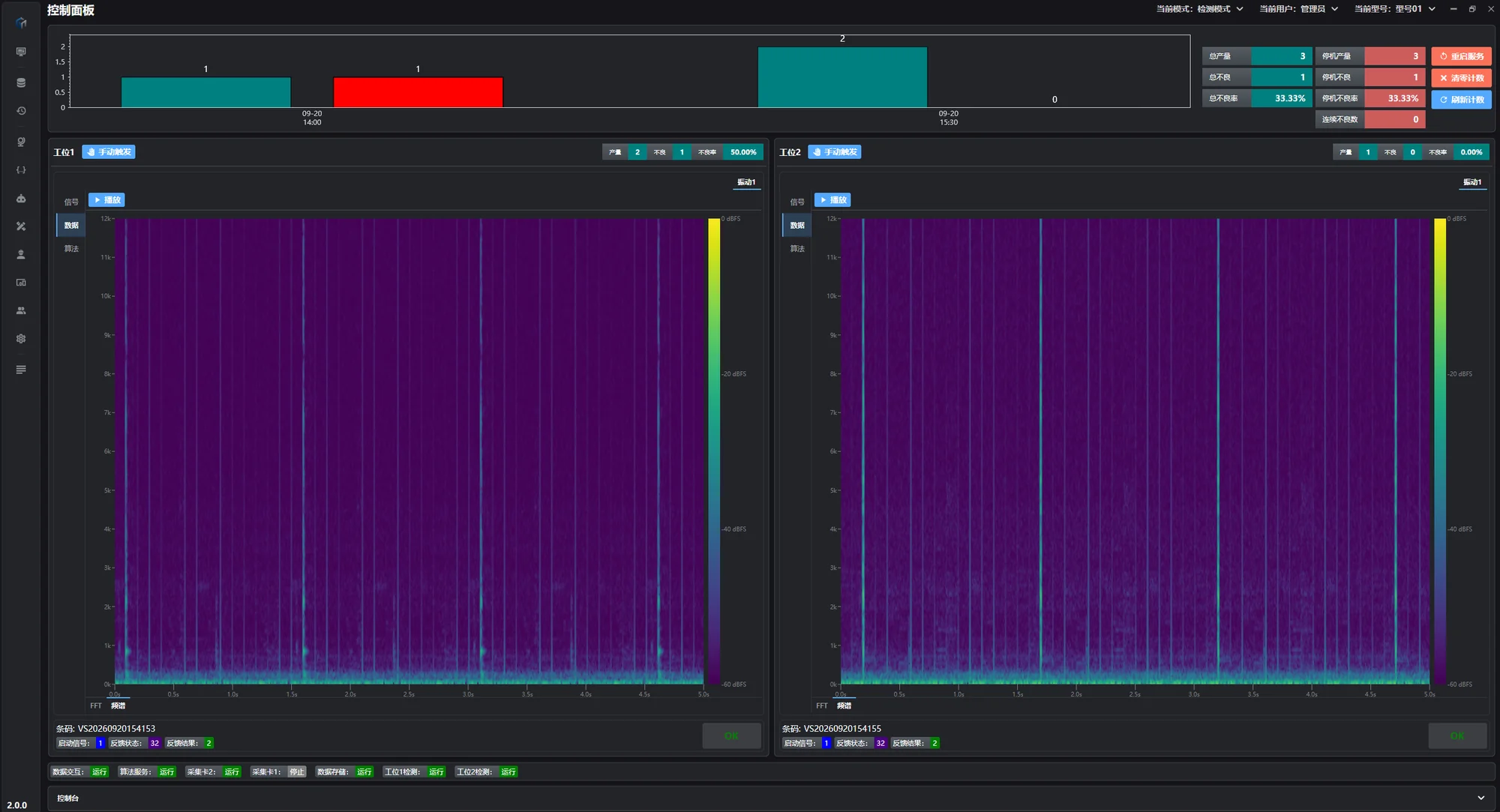This screenshot has width=1500, height=812.
Task: Click the robot icon in sidebar
Action: (x=21, y=199)
